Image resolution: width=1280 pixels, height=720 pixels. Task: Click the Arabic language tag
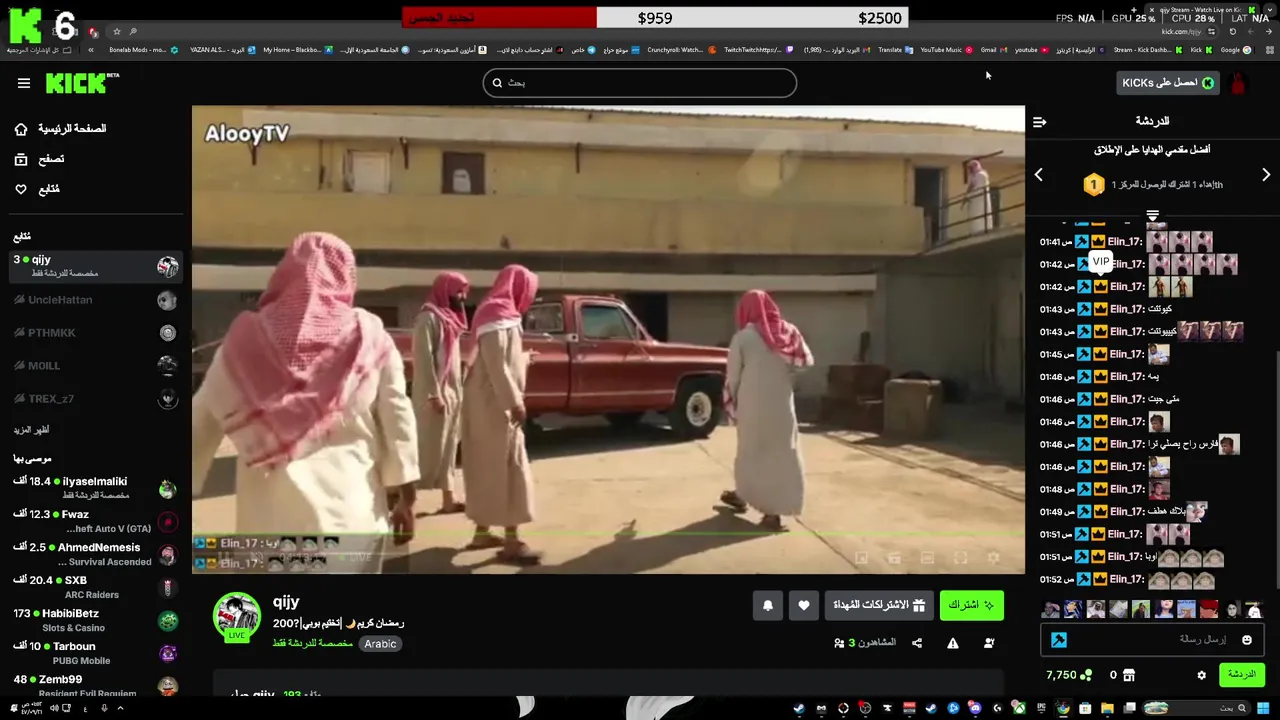[x=380, y=644]
